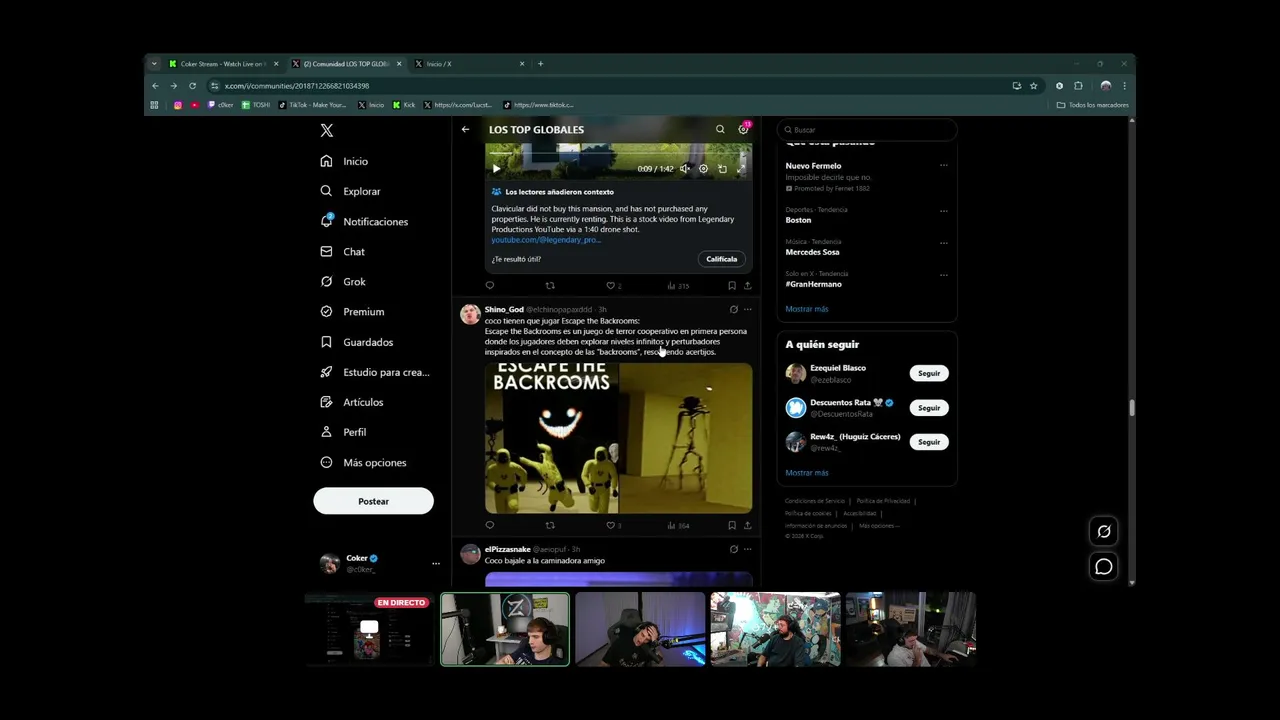Open Chat in the sidebar
The width and height of the screenshot is (1280, 720).
(343, 251)
